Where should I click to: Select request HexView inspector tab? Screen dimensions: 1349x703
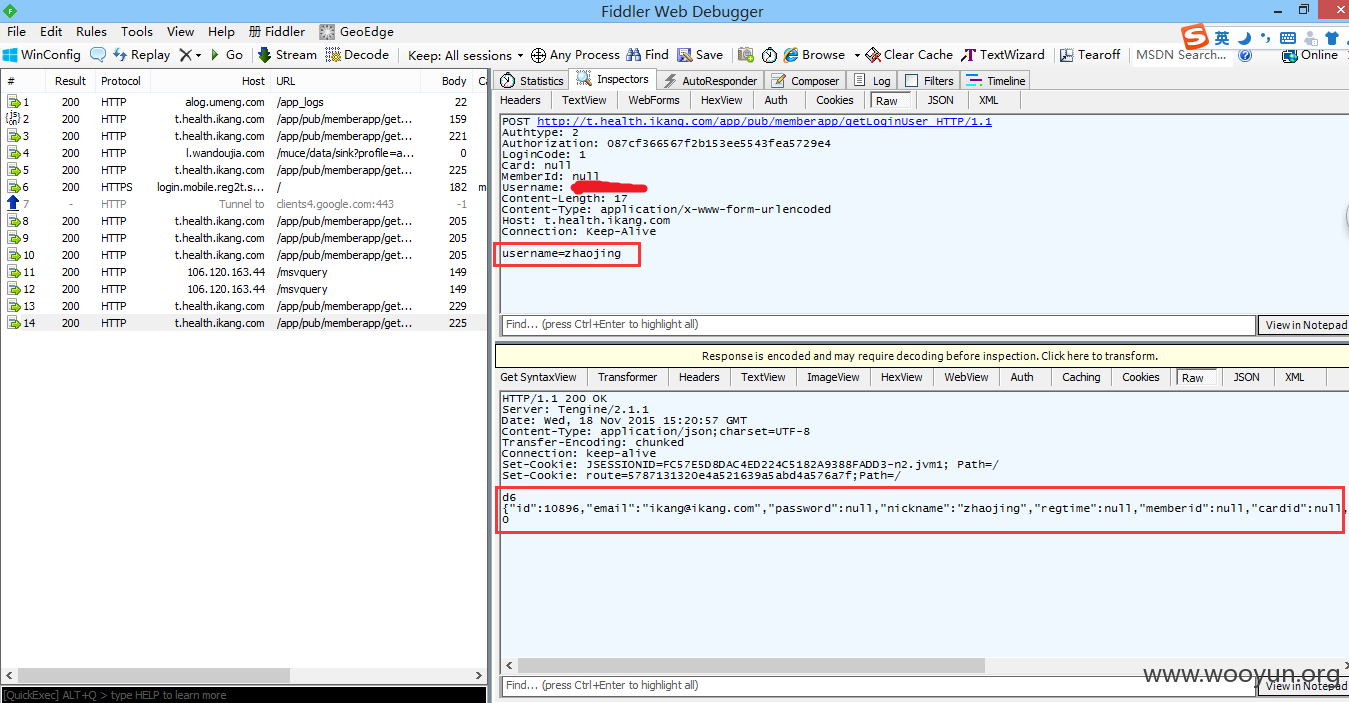click(x=721, y=100)
